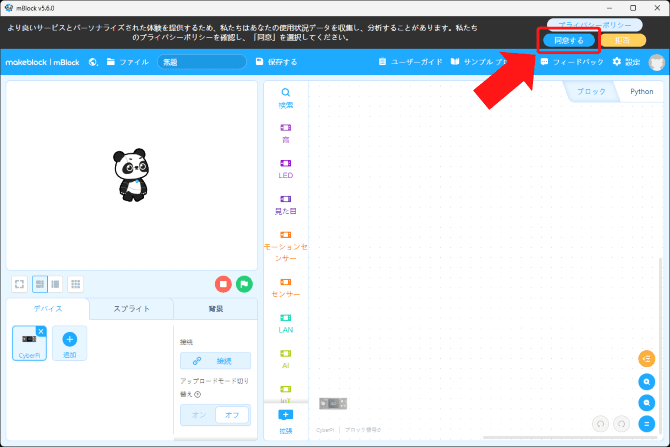The height and width of the screenshot is (447, 670).
Task: Open the sample programs menu
Action: point(479,62)
